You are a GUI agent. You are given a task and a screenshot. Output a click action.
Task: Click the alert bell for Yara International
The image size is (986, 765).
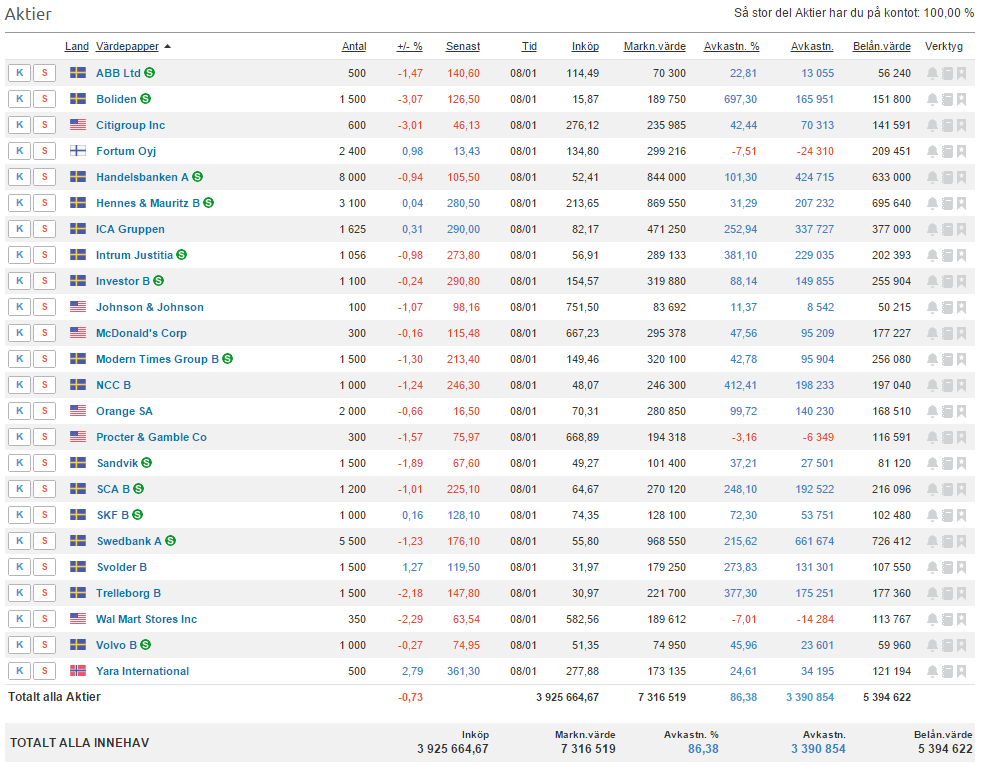pyautogui.click(x=933, y=671)
